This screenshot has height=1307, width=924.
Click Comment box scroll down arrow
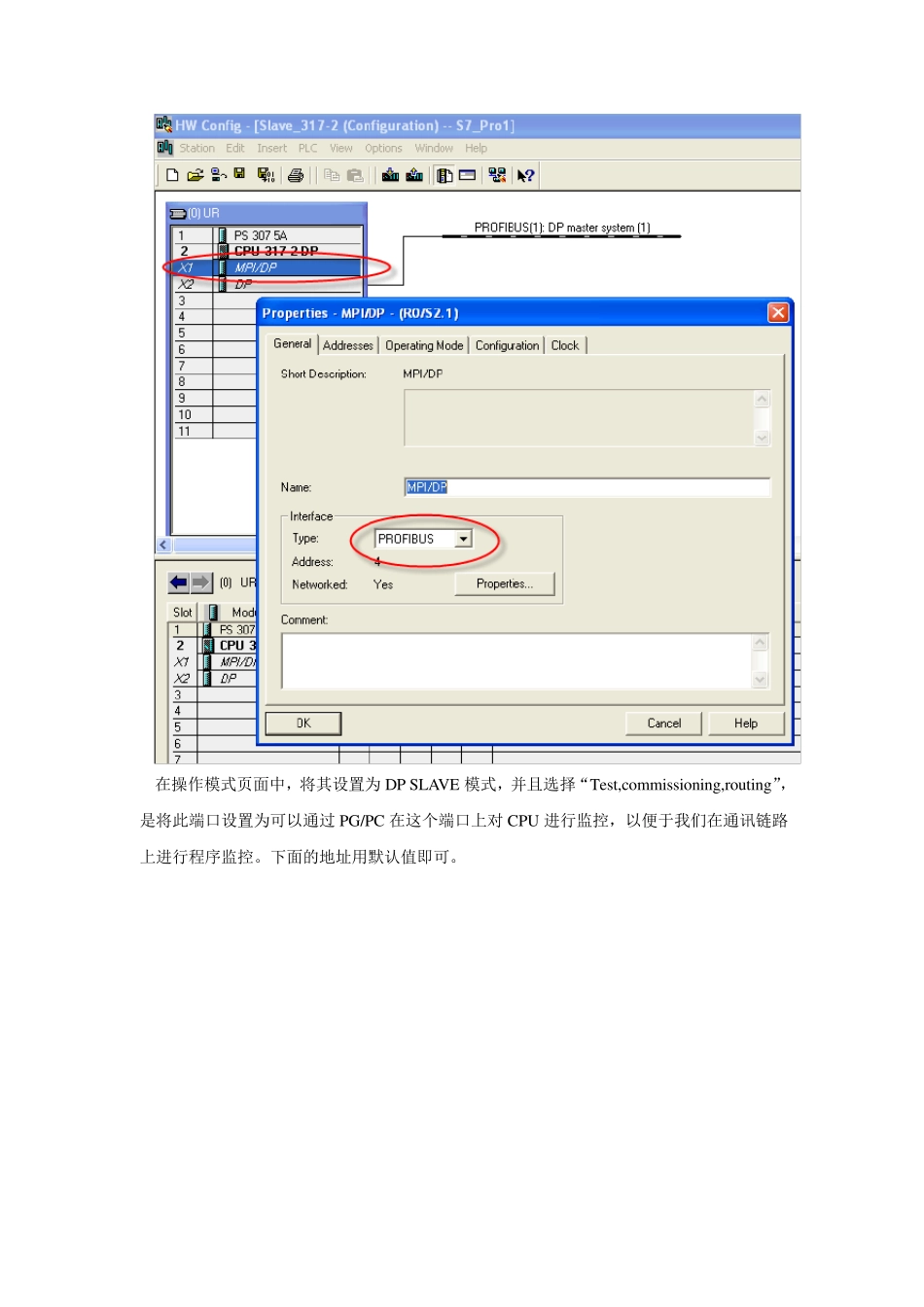tap(761, 680)
